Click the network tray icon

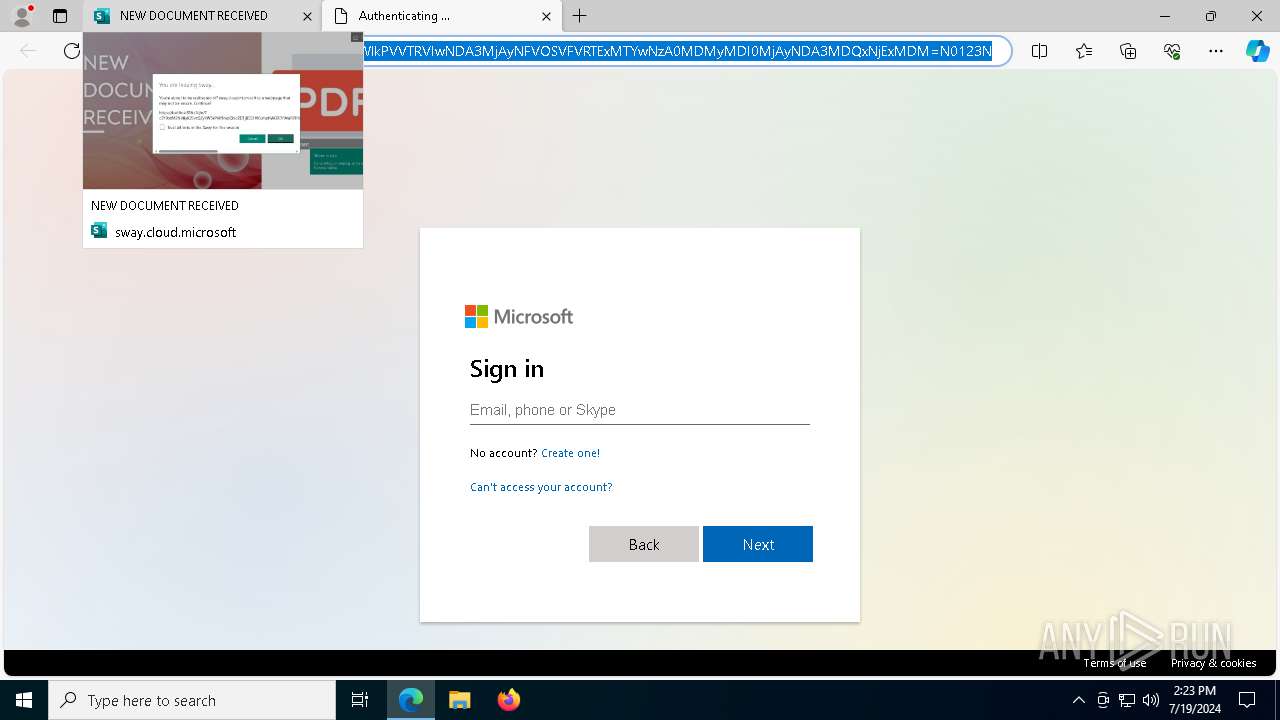point(1127,700)
